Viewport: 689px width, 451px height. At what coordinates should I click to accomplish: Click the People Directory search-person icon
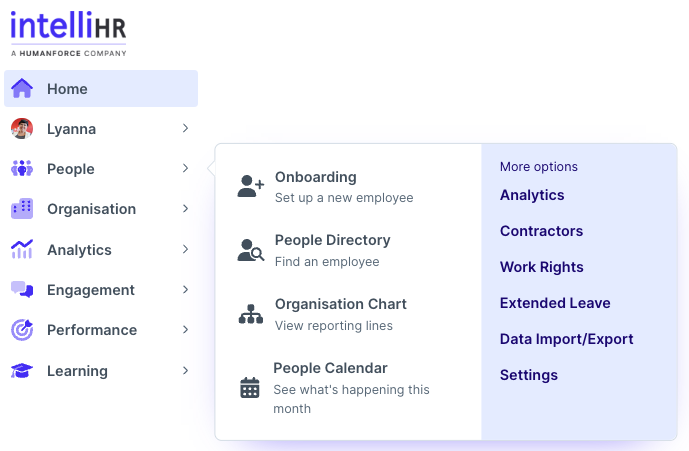tap(250, 250)
